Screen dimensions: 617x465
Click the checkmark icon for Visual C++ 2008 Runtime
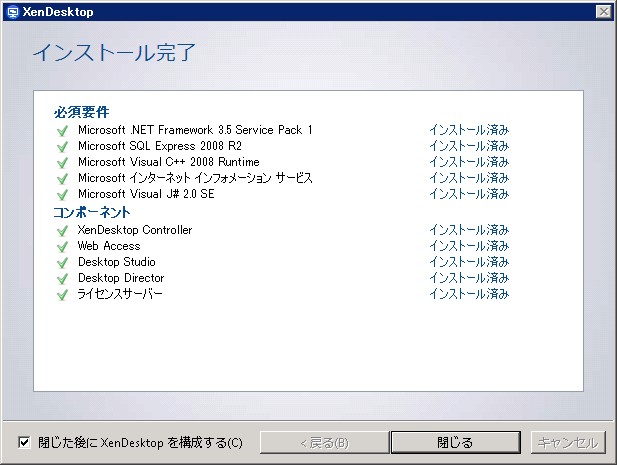coord(62,162)
